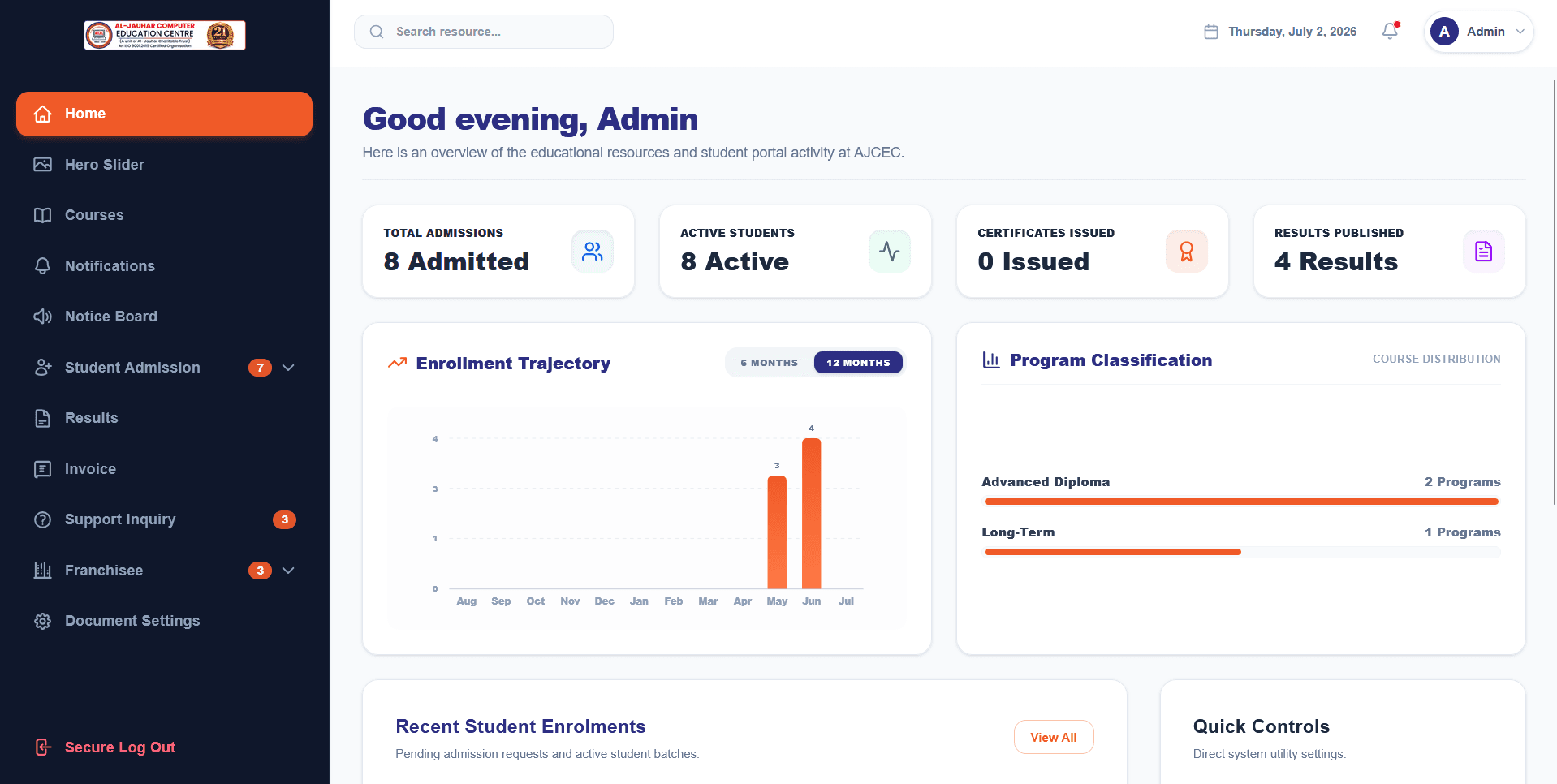Click the Student Admission label
The width and height of the screenshot is (1557, 784).
[x=132, y=368]
